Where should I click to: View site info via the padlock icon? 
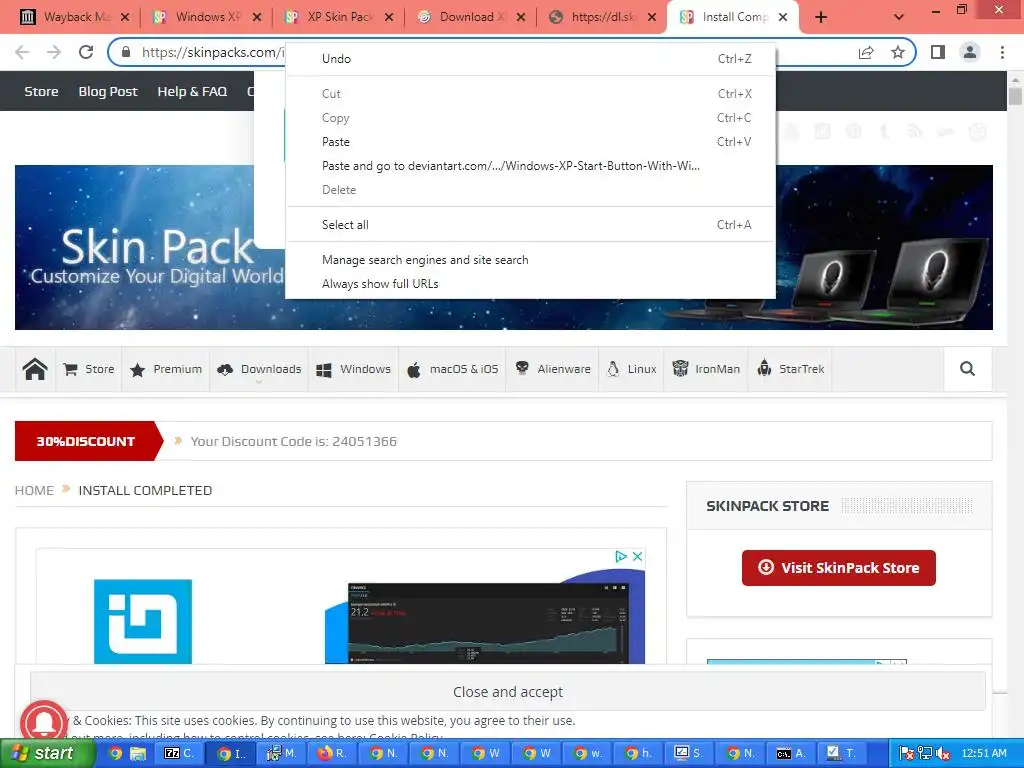pos(126,52)
